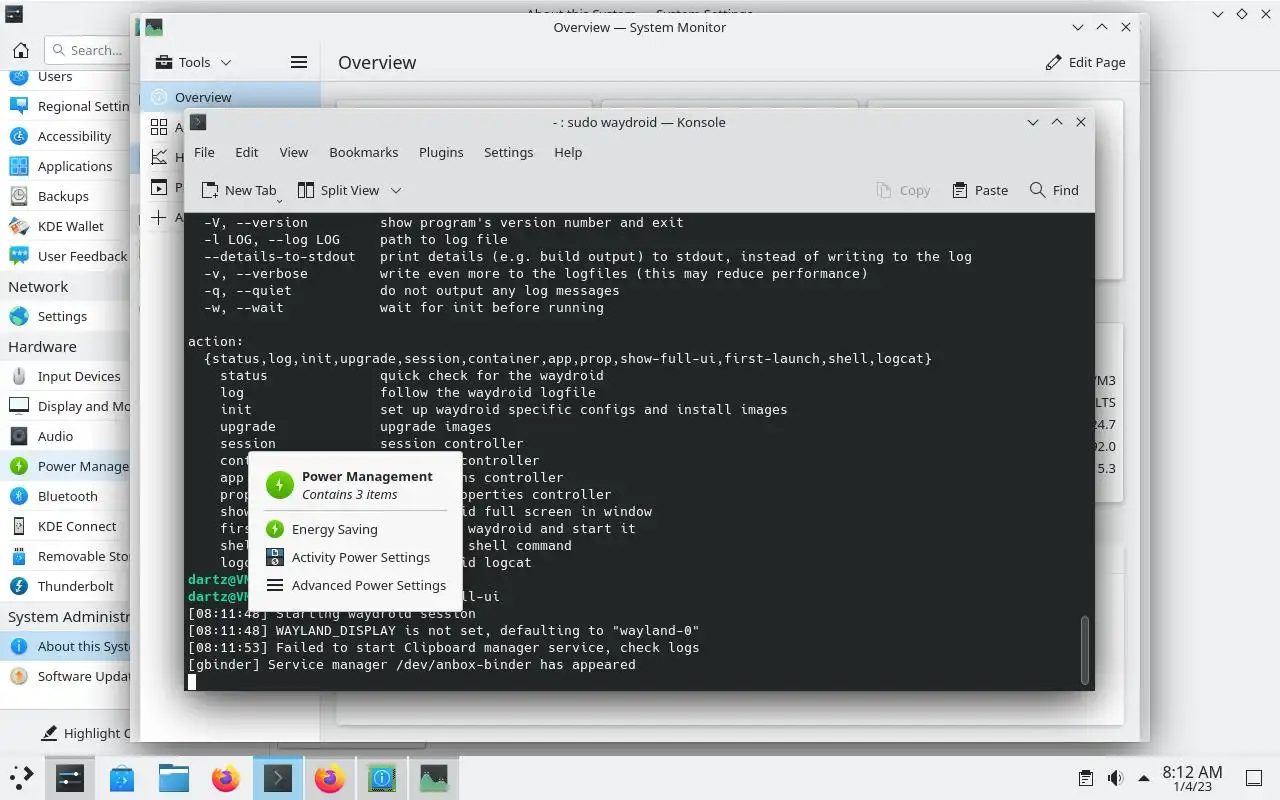Open the KDE application launcher
Image resolution: width=1280 pixels, height=800 pixels.
21,777
